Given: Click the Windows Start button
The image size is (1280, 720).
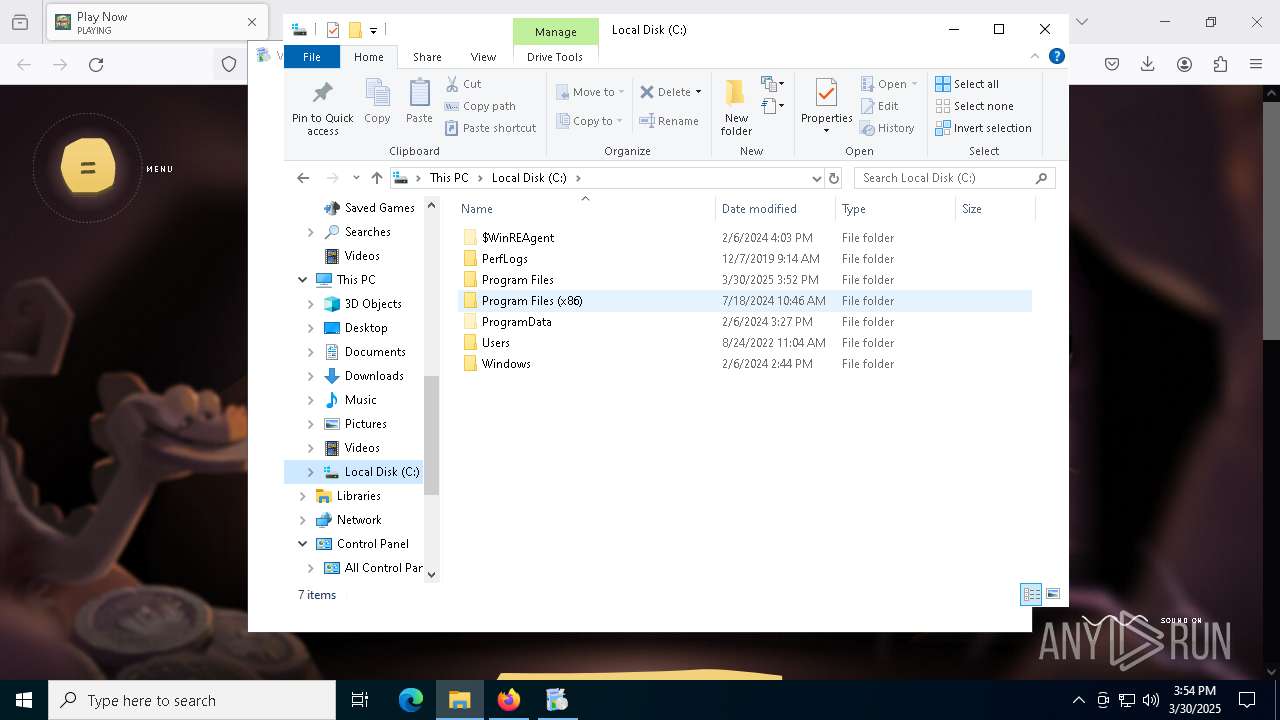Looking at the screenshot, I should pos(24,700).
